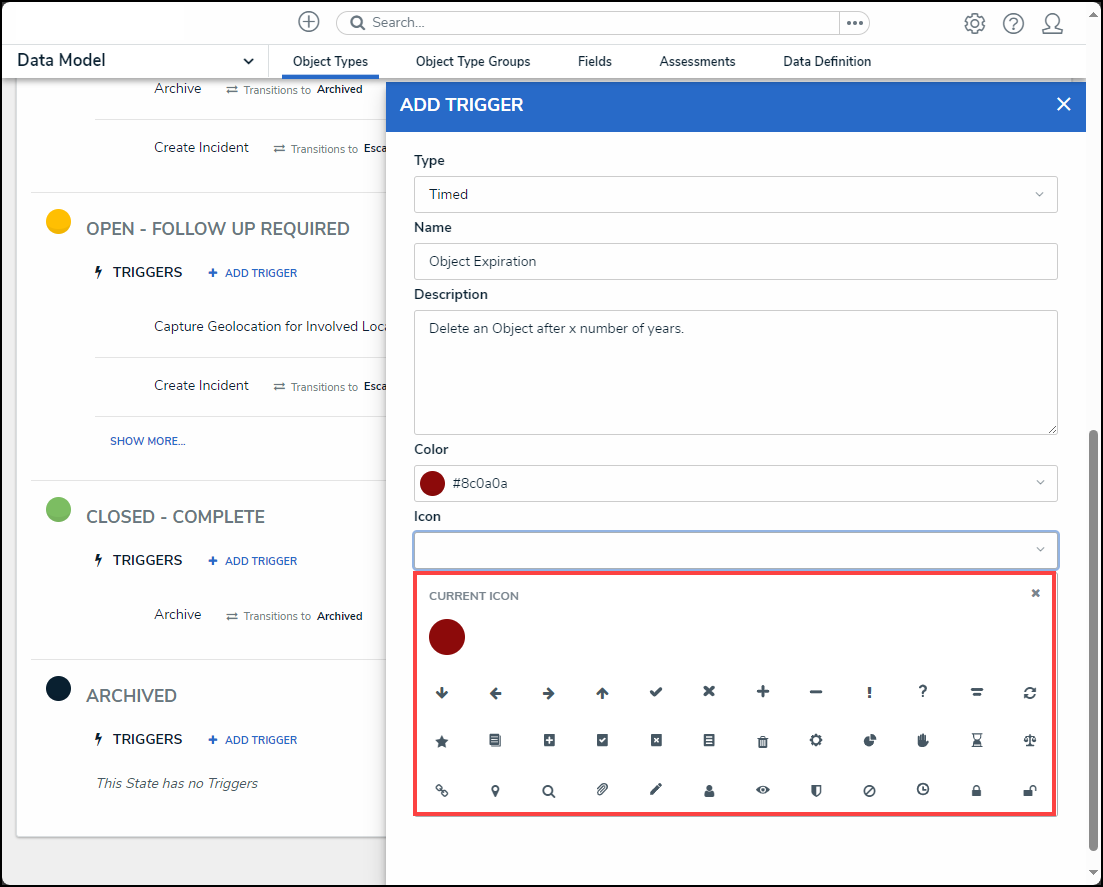The image size is (1103, 887).
Task: Select the paperclip attachment icon
Action: pos(602,790)
